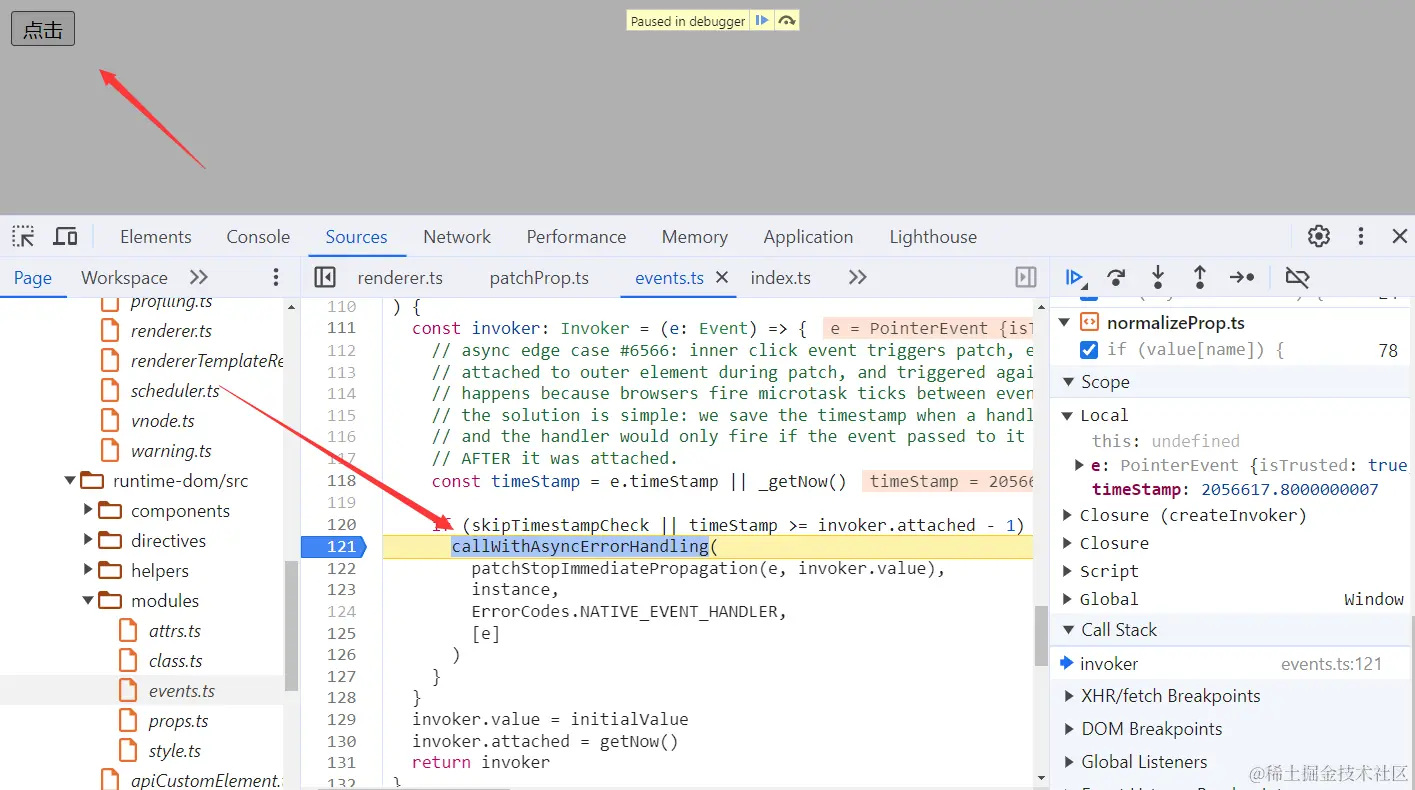Collapse the normalizeProp.ts breakpoint group

tap(1065, 323)
